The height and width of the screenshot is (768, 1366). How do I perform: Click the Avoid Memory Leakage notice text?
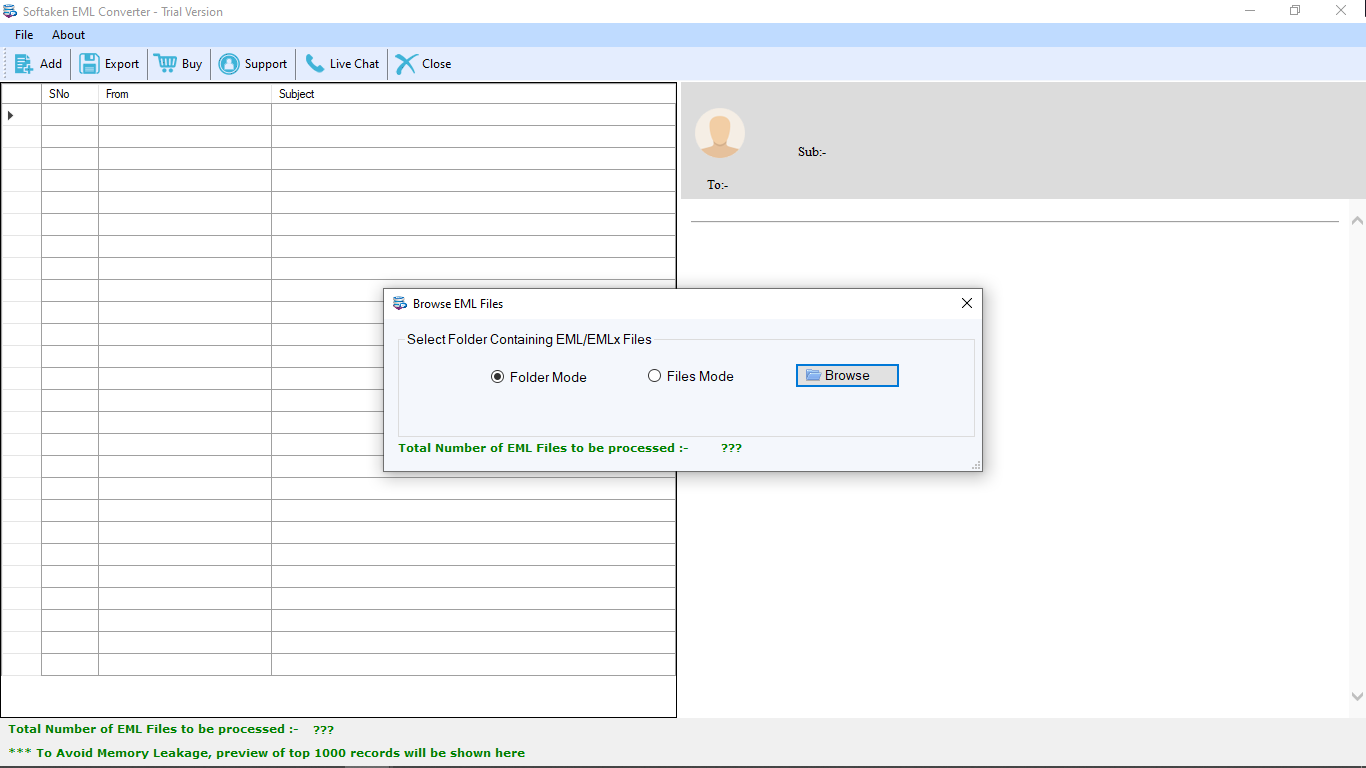point(266,753)
